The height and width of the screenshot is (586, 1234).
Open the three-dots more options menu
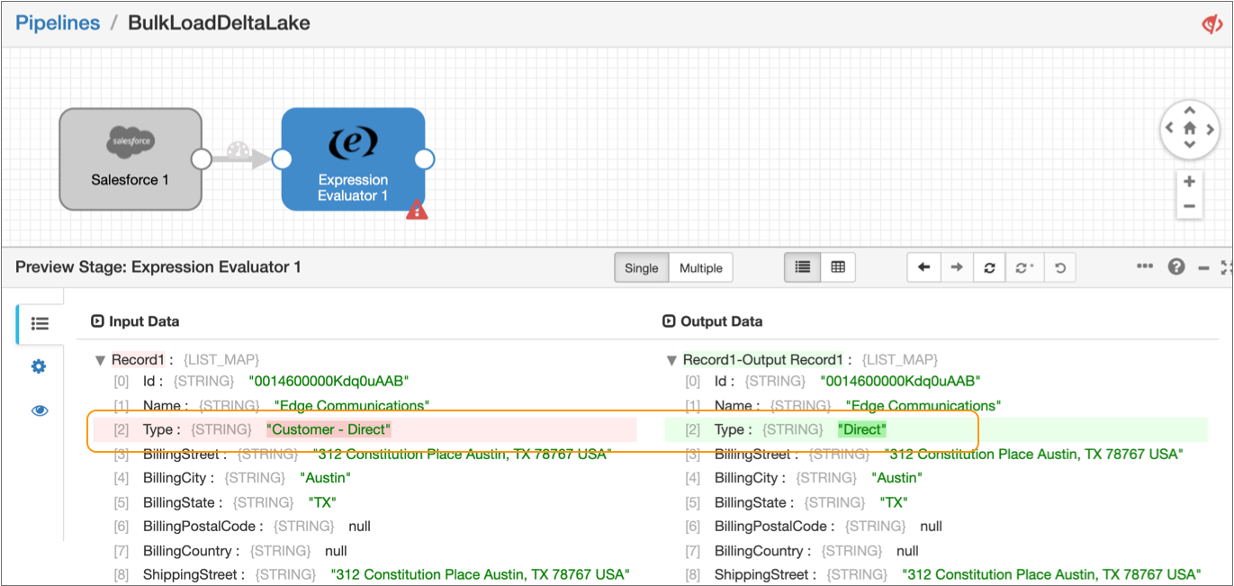click(x=1145, y=267)
